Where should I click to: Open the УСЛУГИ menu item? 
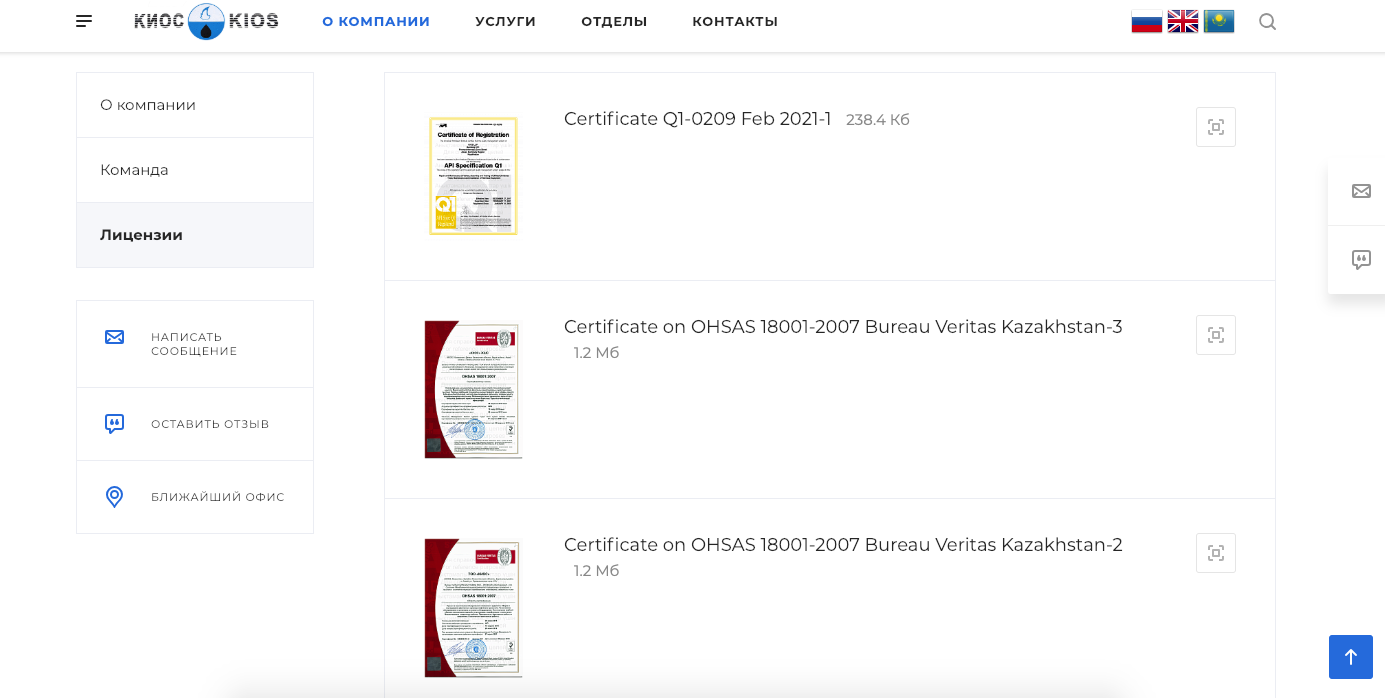pyautogui.click(x=506, y=21)
